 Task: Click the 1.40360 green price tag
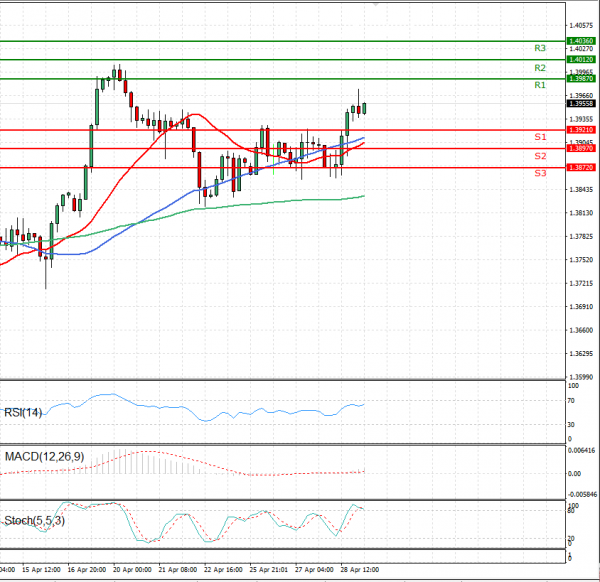(x=581, y=41)
